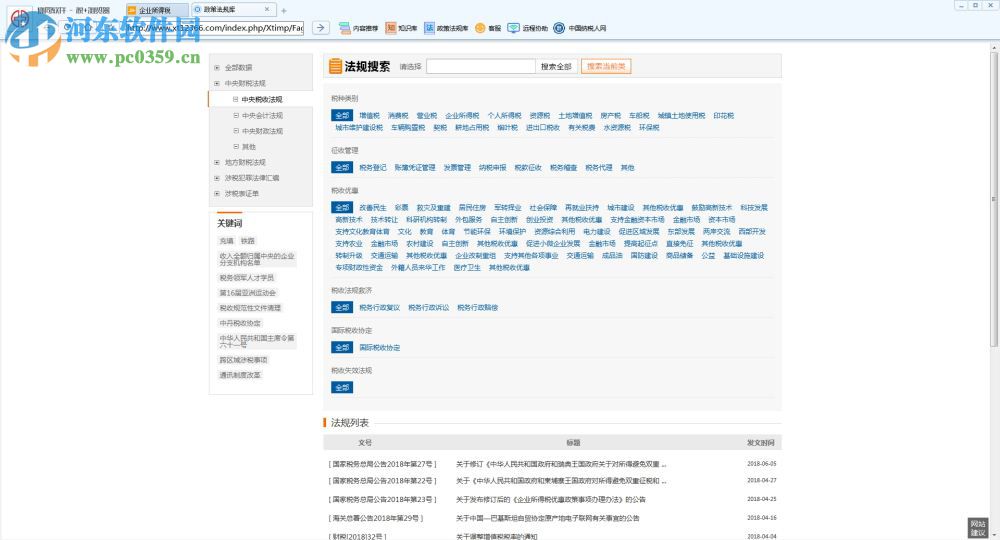
Task: Filter by 消费税 tax type
Action: (398, 115)
